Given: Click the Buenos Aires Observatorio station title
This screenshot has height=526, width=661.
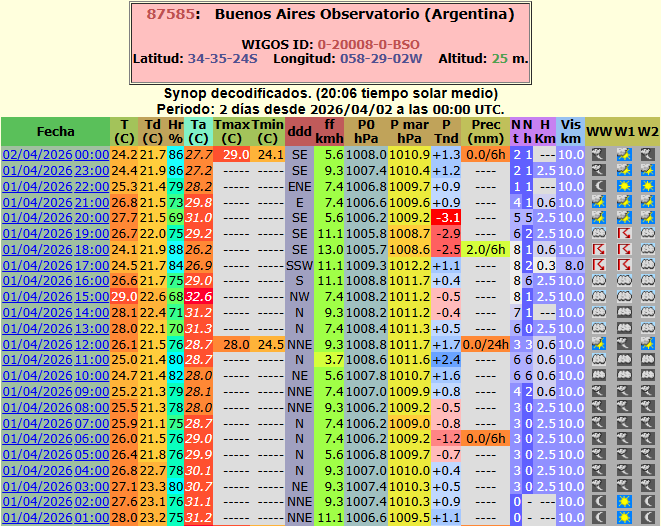Looking at the screenshot, I should [365, 14].
